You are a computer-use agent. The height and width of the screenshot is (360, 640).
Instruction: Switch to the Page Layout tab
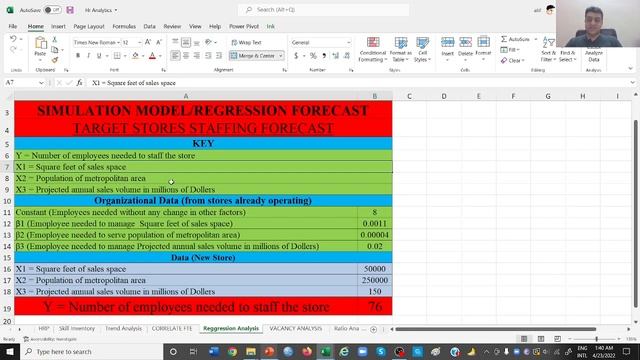point(89,26)
